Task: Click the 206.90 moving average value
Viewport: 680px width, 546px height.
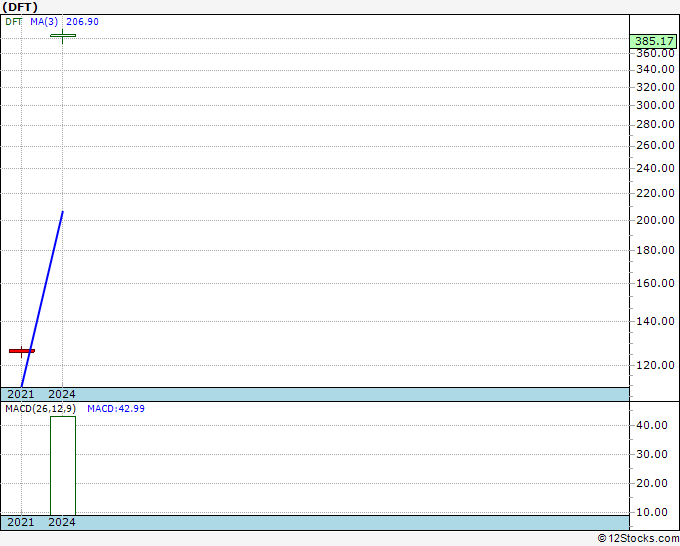Action: pos(82,22)
